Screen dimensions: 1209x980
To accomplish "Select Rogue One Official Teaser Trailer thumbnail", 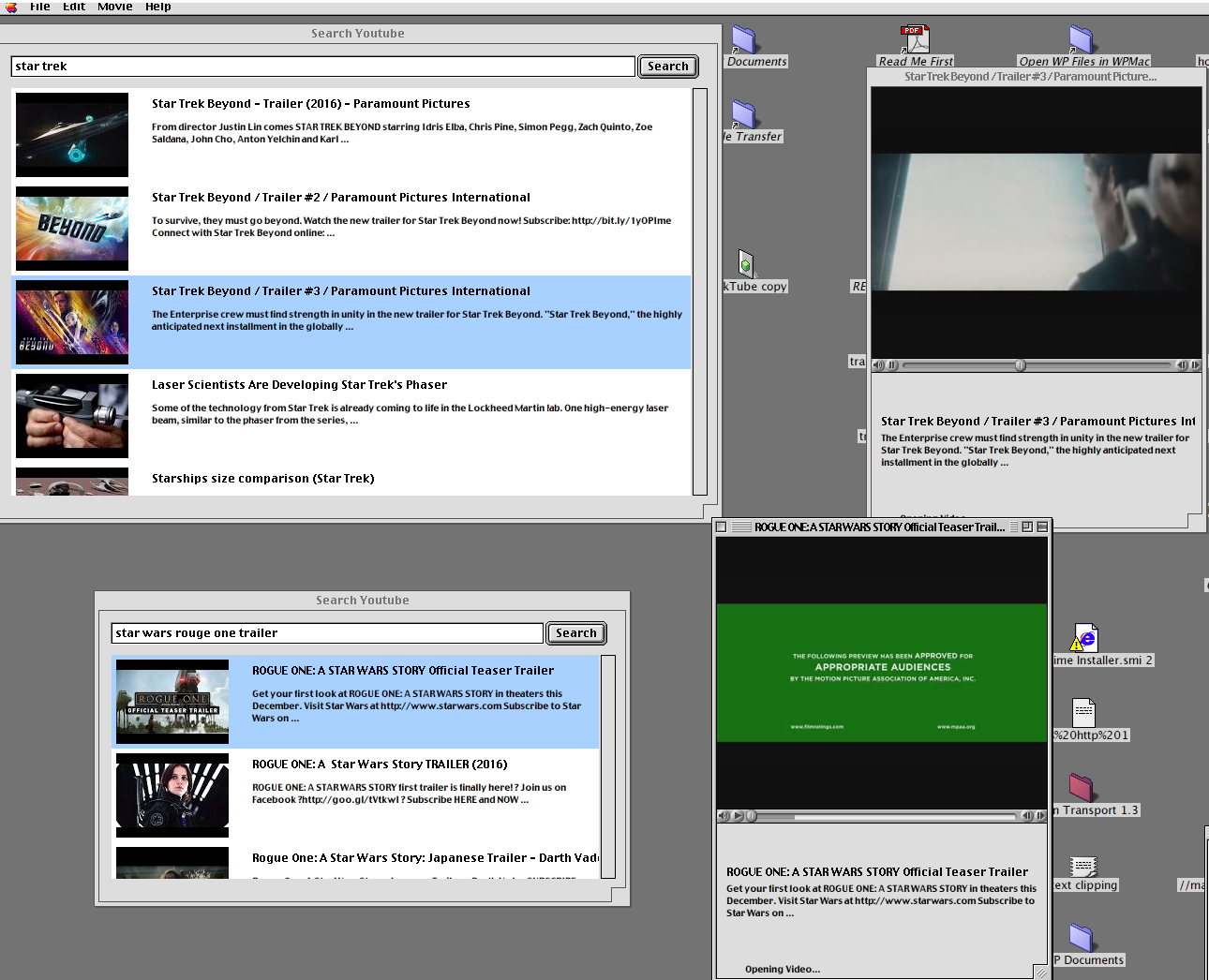I will [x=172, y=702].
